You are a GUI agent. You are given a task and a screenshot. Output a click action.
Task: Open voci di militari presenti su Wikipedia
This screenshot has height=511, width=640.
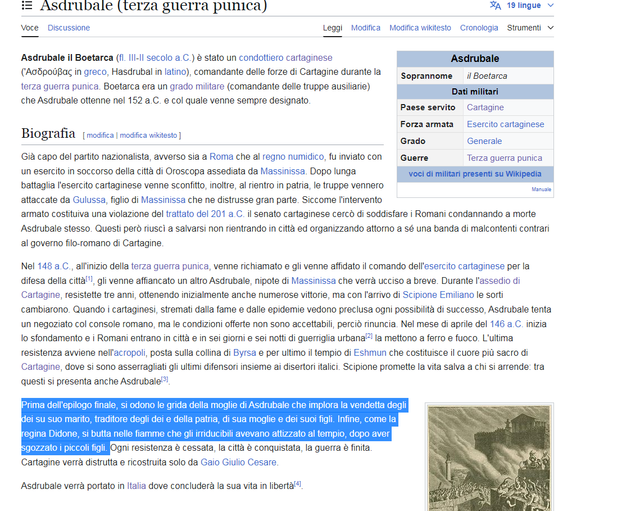pos(475,174)
